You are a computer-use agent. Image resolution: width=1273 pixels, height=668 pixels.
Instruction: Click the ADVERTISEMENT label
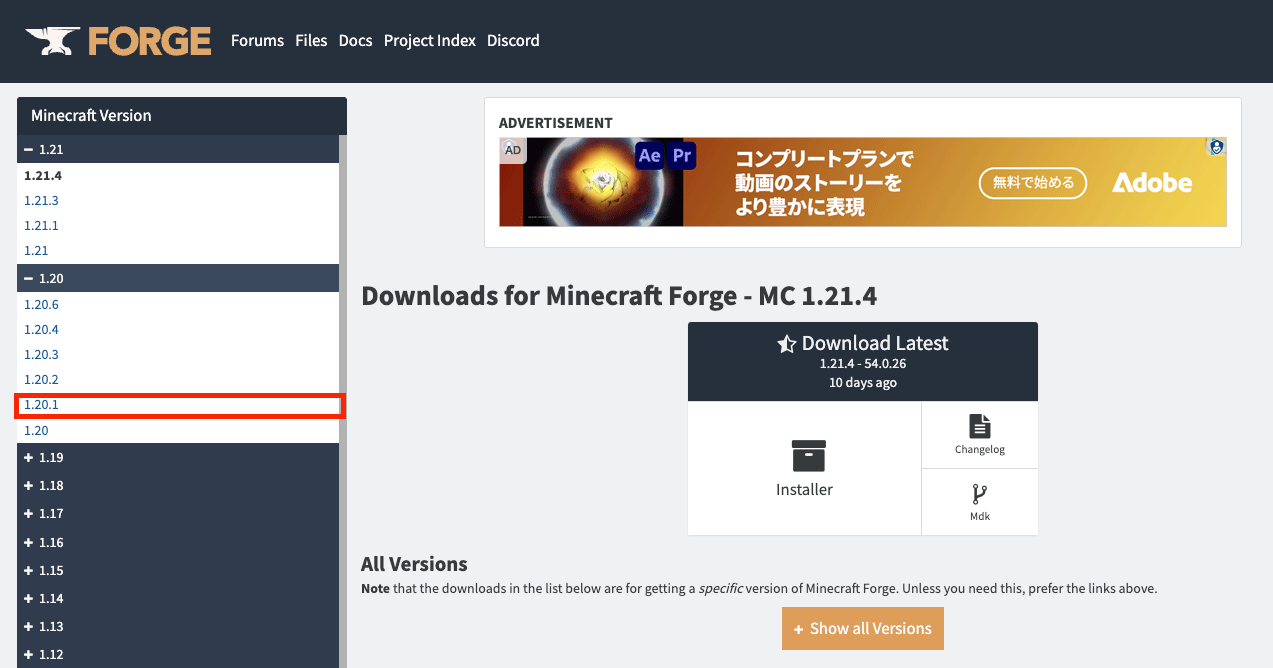(x=556, y=123)
